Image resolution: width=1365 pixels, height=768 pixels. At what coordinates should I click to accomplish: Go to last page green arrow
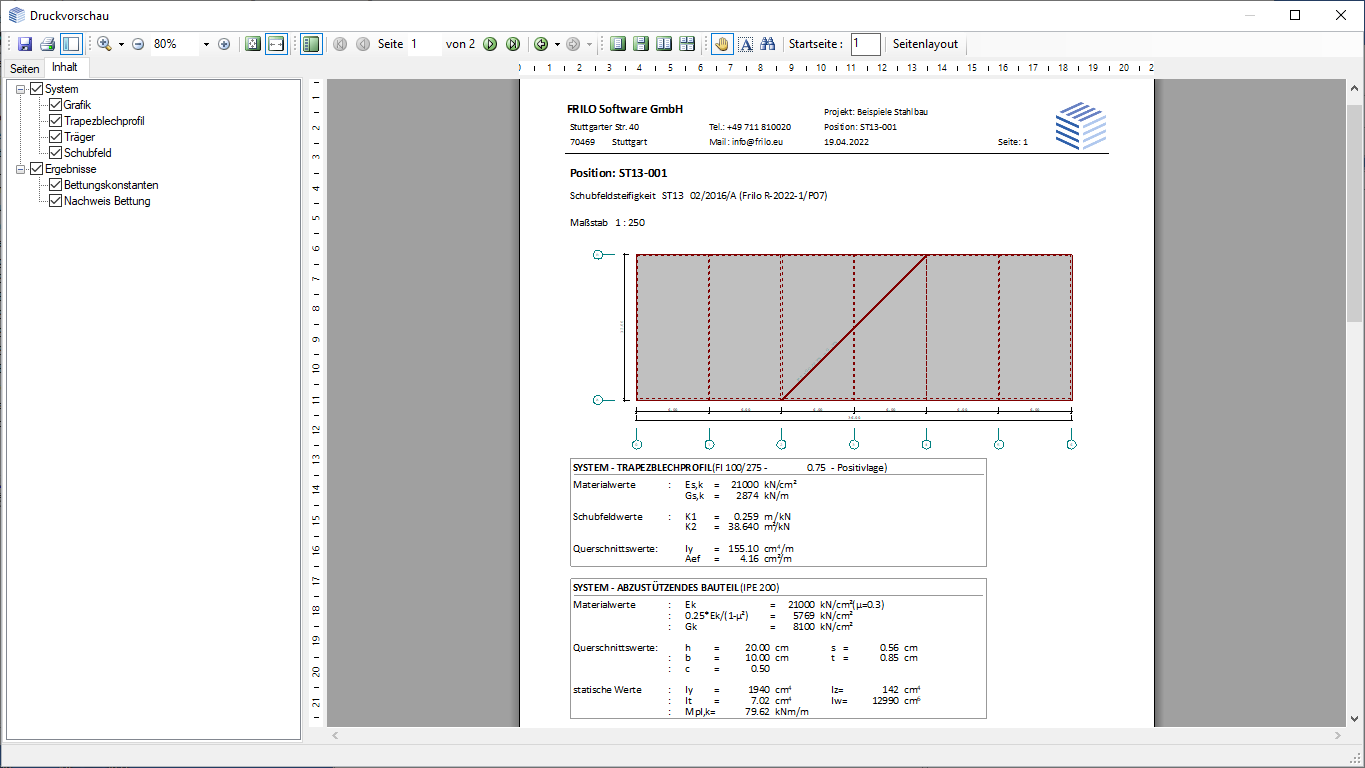[x=513, y=44]
